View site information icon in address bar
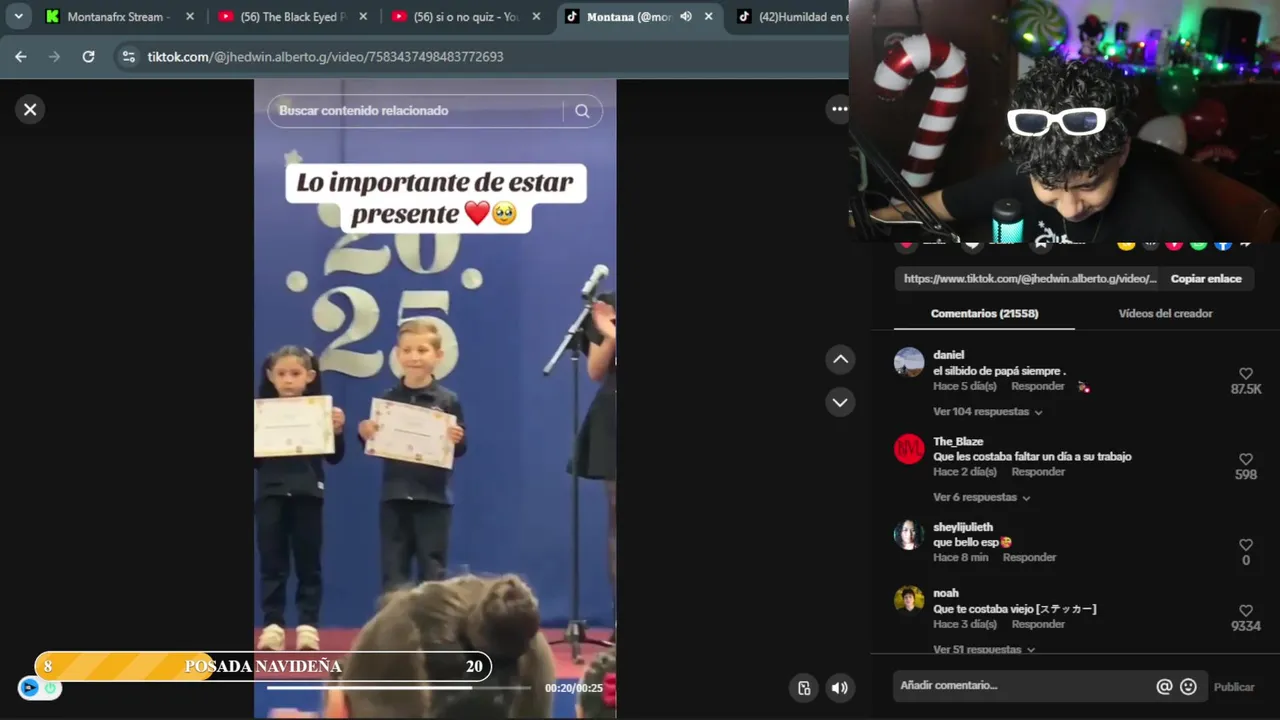Screen dimensions: 1280x720 pos(128,57)
